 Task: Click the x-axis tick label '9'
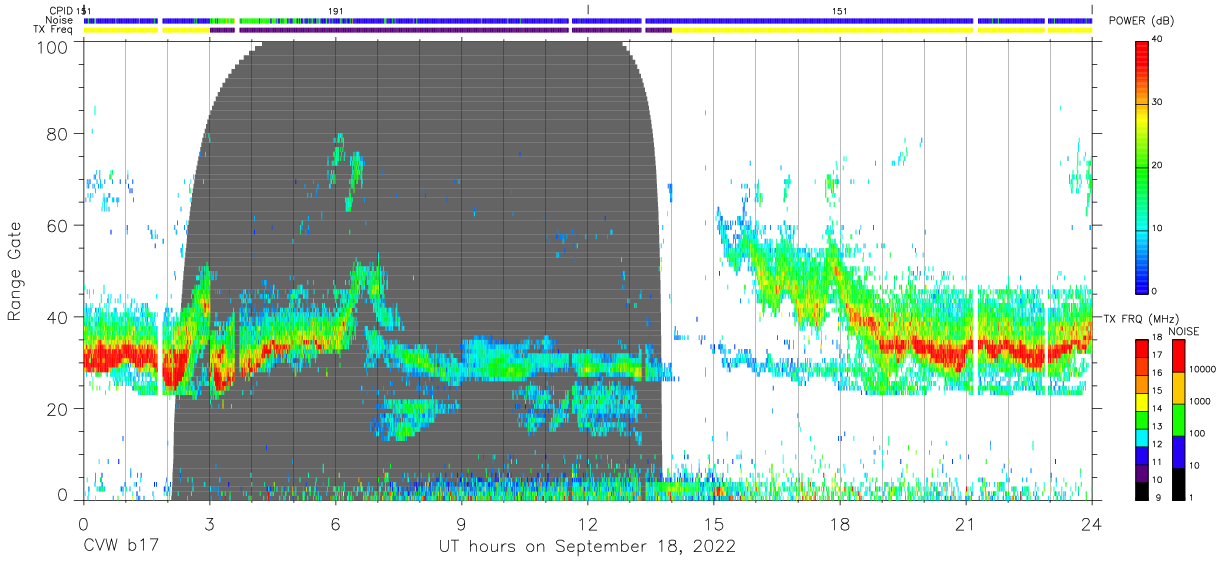(461, 523)
